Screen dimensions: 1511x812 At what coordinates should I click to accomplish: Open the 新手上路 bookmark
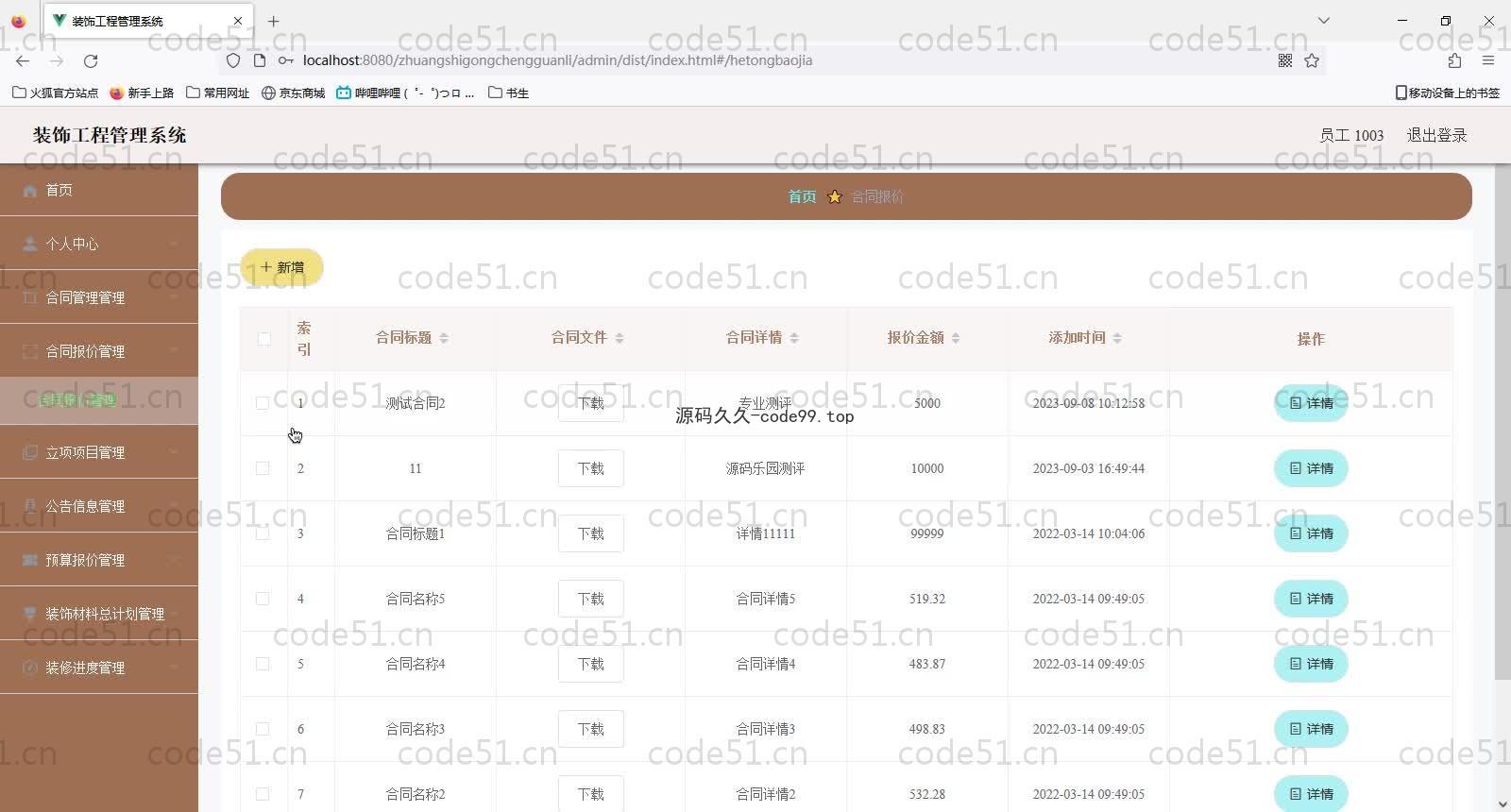click(x=142, y=93)
